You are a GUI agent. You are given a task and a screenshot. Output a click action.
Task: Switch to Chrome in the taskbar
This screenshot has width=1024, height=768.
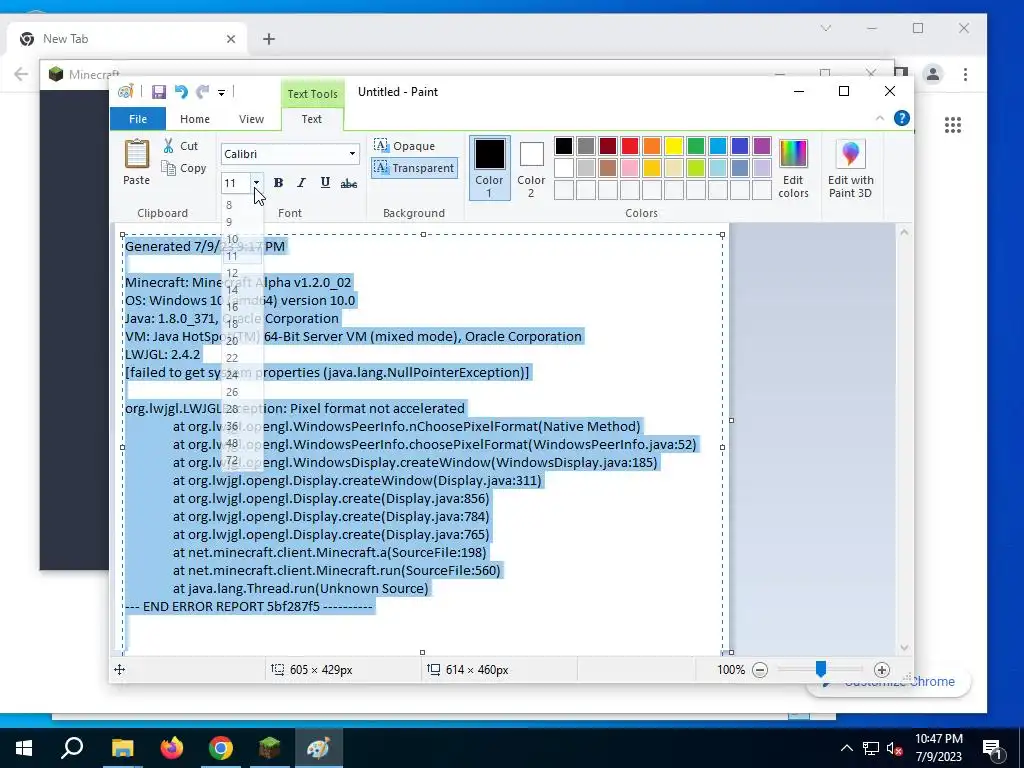[221, 748]
